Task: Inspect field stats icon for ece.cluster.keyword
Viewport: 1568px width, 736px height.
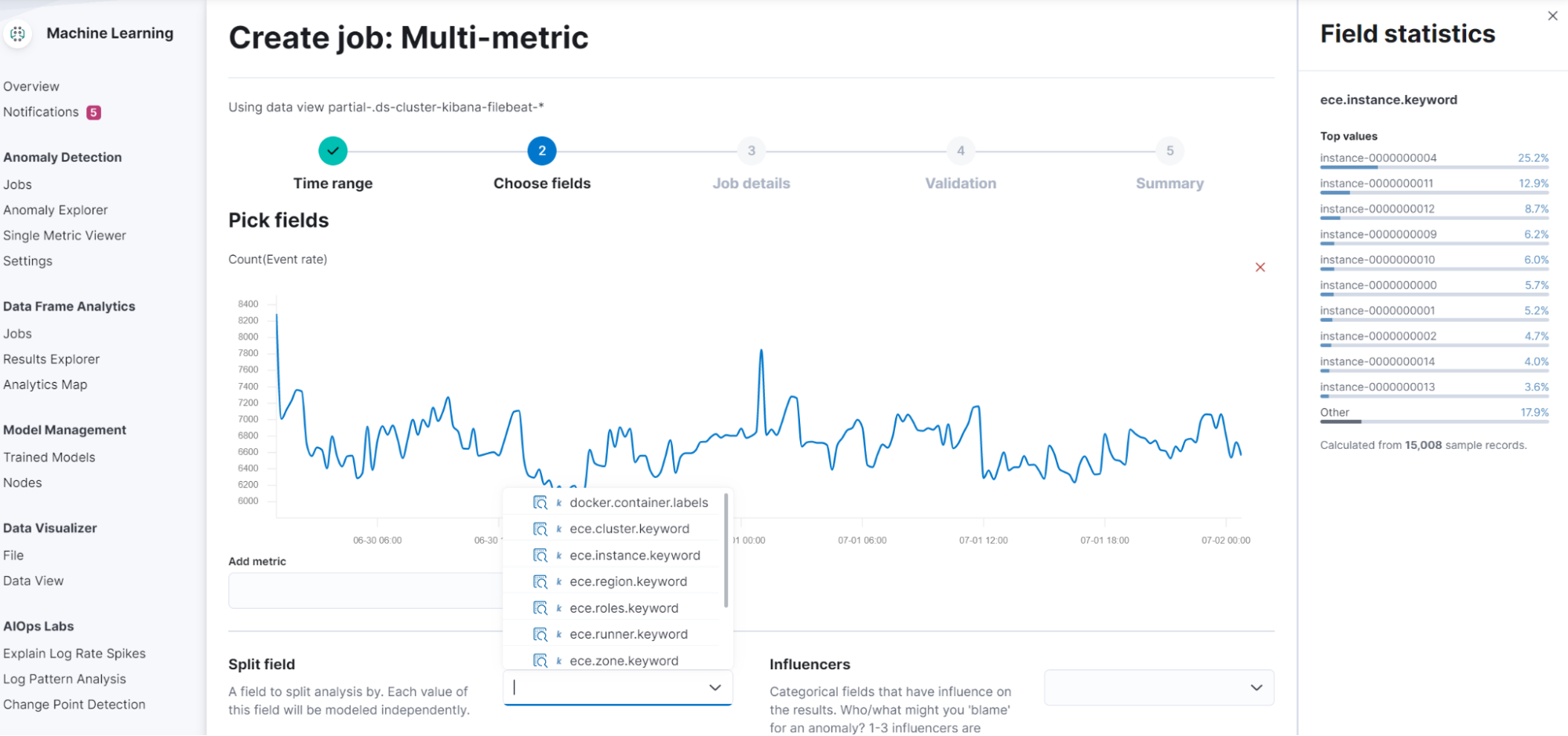Action: (x=540, y=529)
